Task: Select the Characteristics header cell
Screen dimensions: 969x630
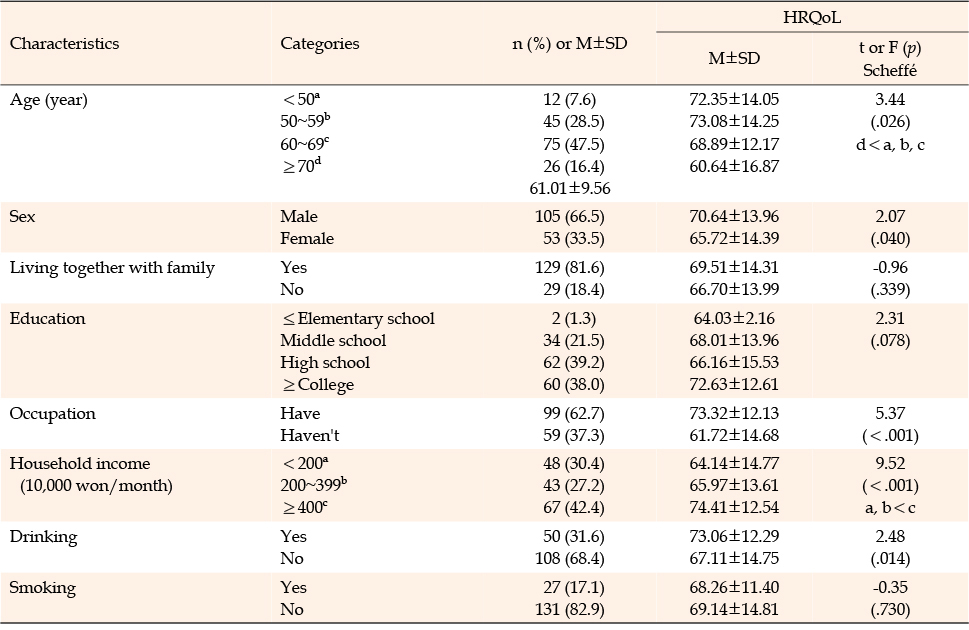Action: [64, 43]
